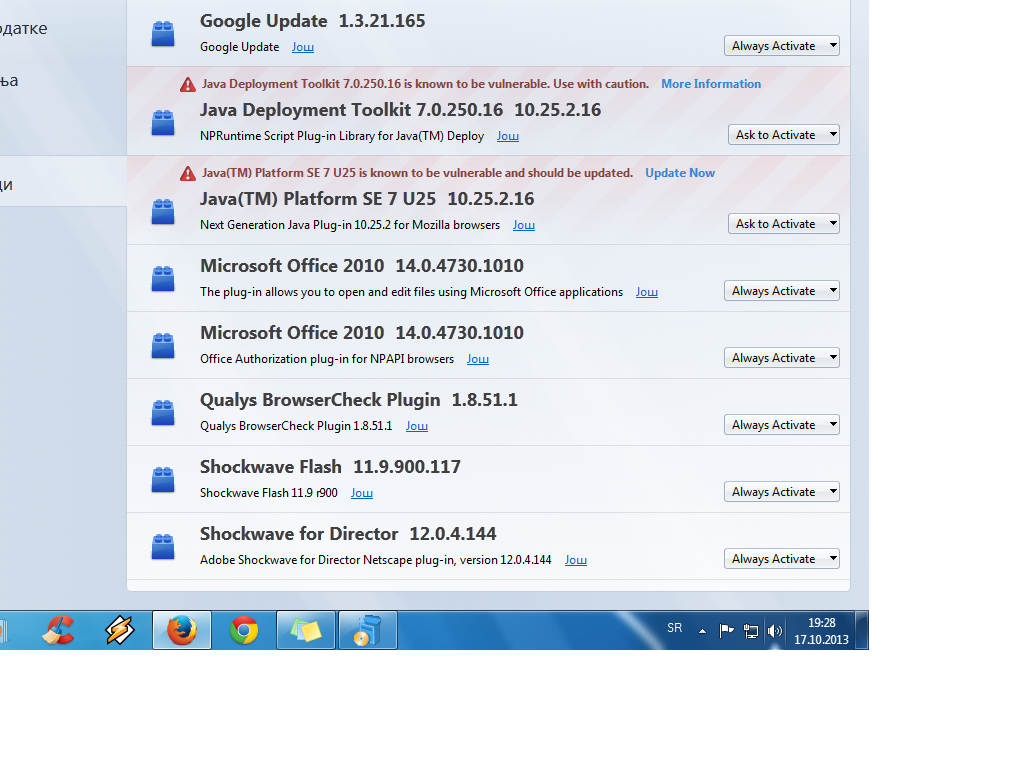Select Java Deployment Toolkit 7.0.250.16 title

pyautogui.click(x=400, y=110)
